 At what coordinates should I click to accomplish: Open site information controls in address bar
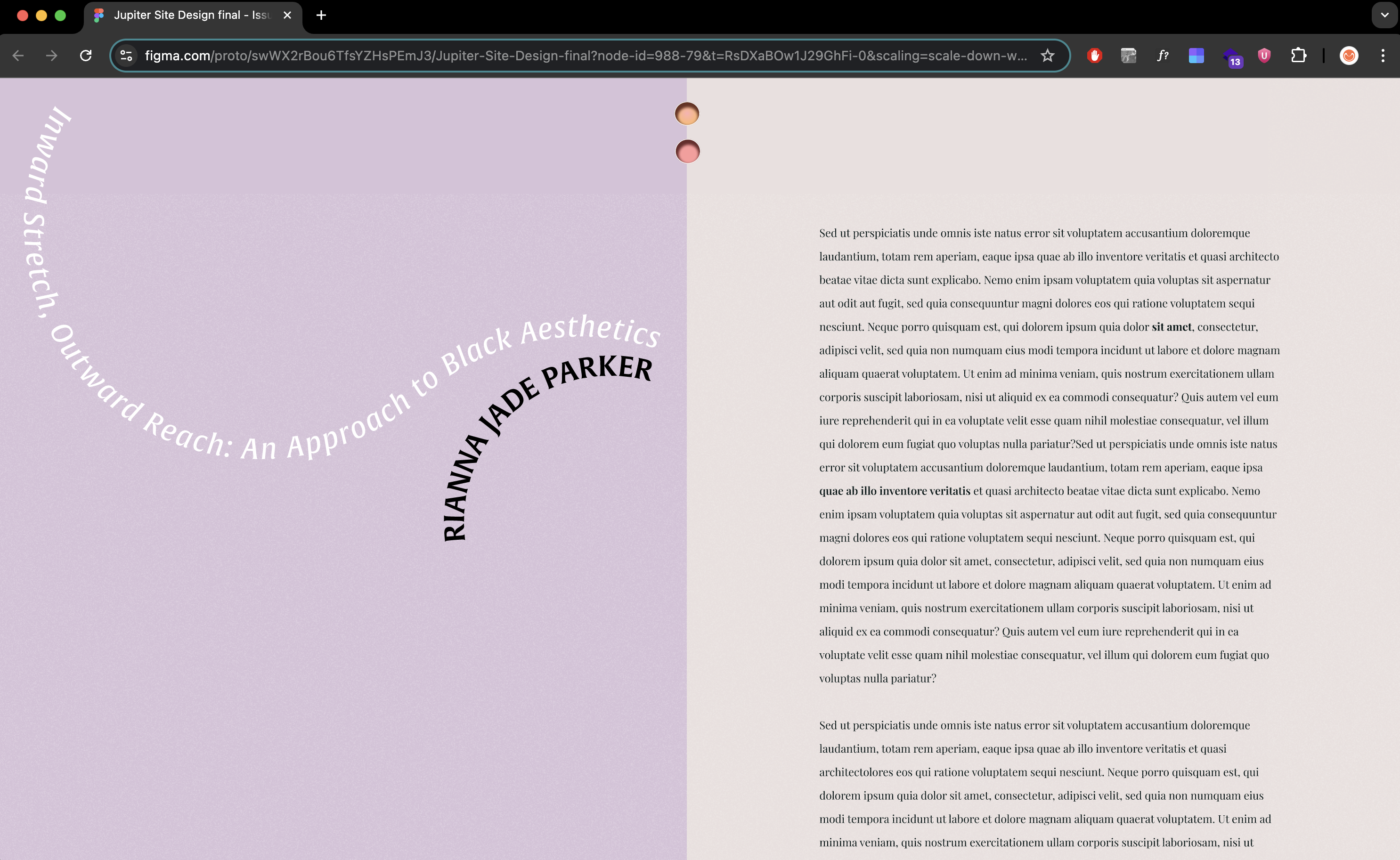tap(126, 55)
